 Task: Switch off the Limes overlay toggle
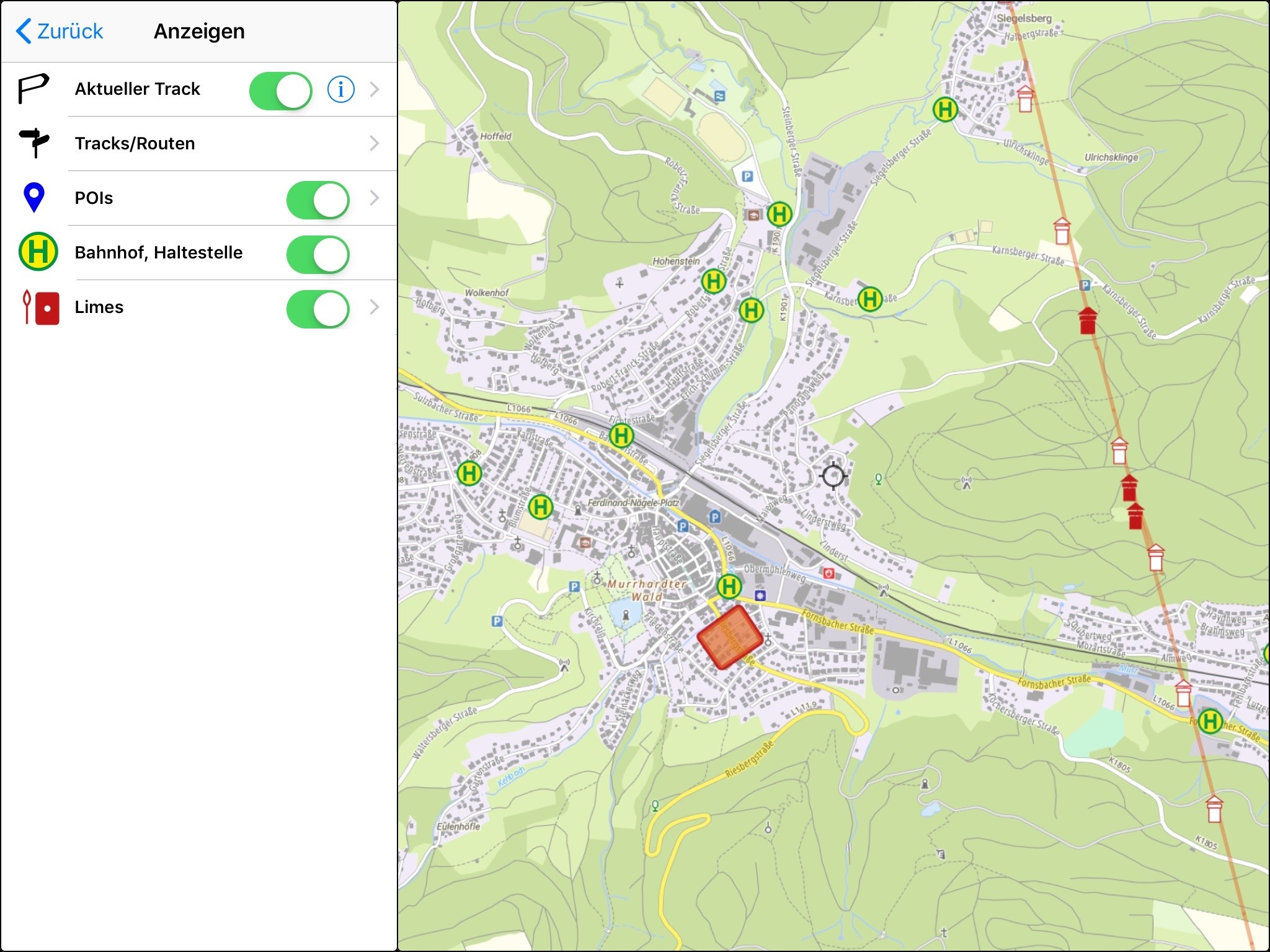[317, 309]
